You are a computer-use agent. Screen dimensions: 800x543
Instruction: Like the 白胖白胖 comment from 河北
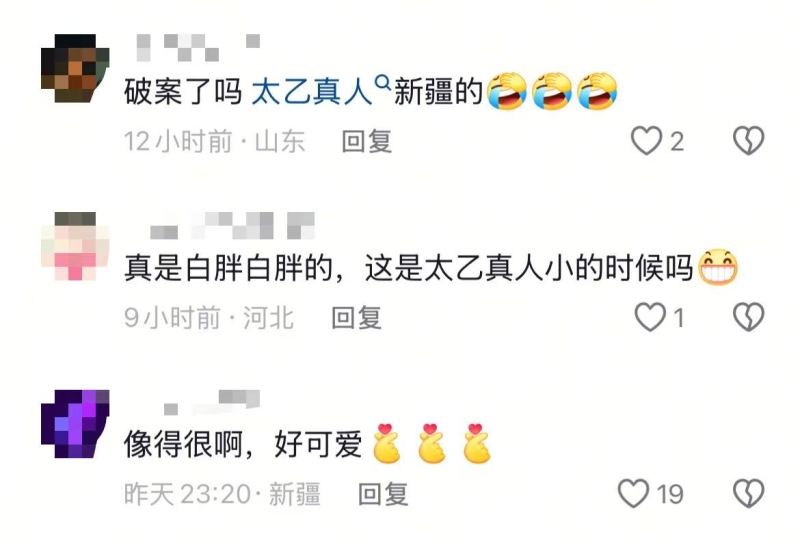pyautogui.click(x=650, y=317)
